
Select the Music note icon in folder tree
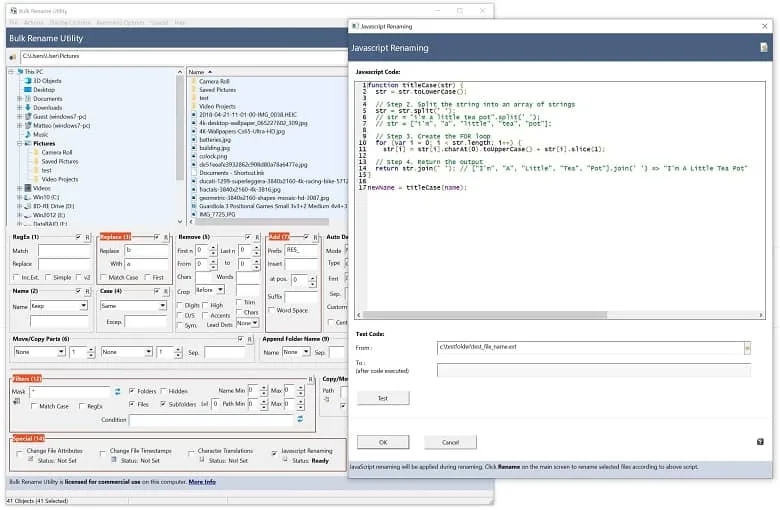pyautogui.click(x=28, y=134)
